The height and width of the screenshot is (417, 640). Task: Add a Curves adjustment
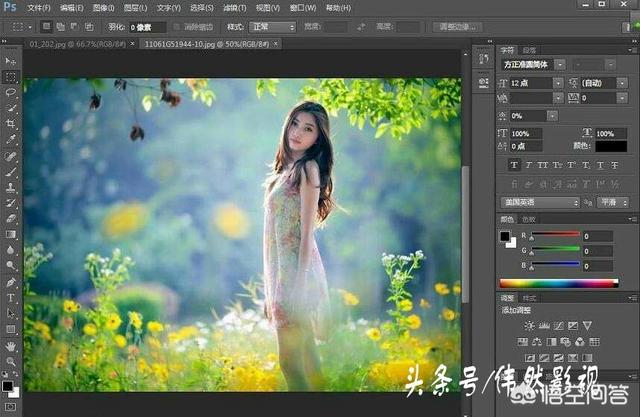[559, 326]
